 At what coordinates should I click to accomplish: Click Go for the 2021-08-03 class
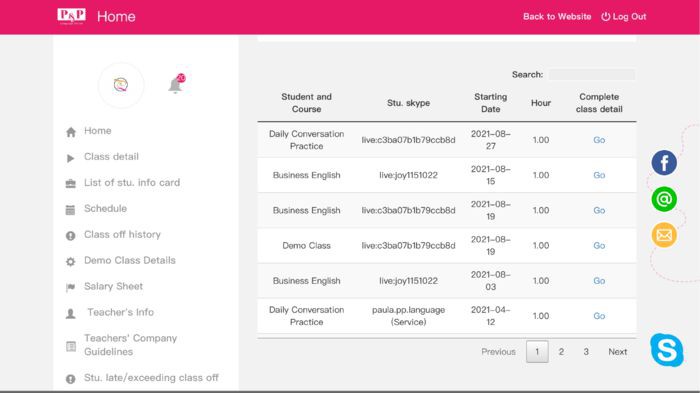point(599,281)
